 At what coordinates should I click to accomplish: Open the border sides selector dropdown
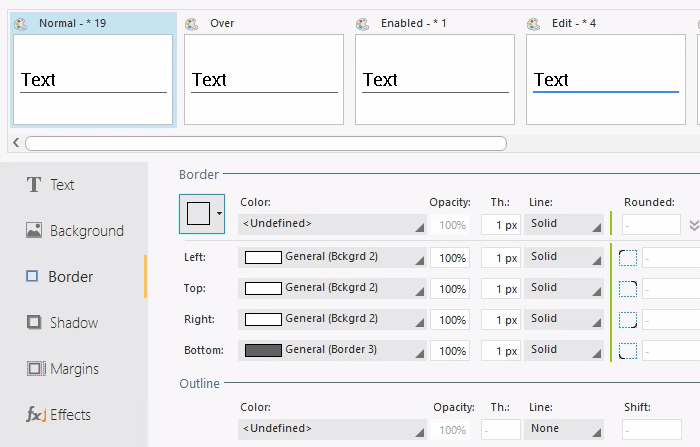219,214
